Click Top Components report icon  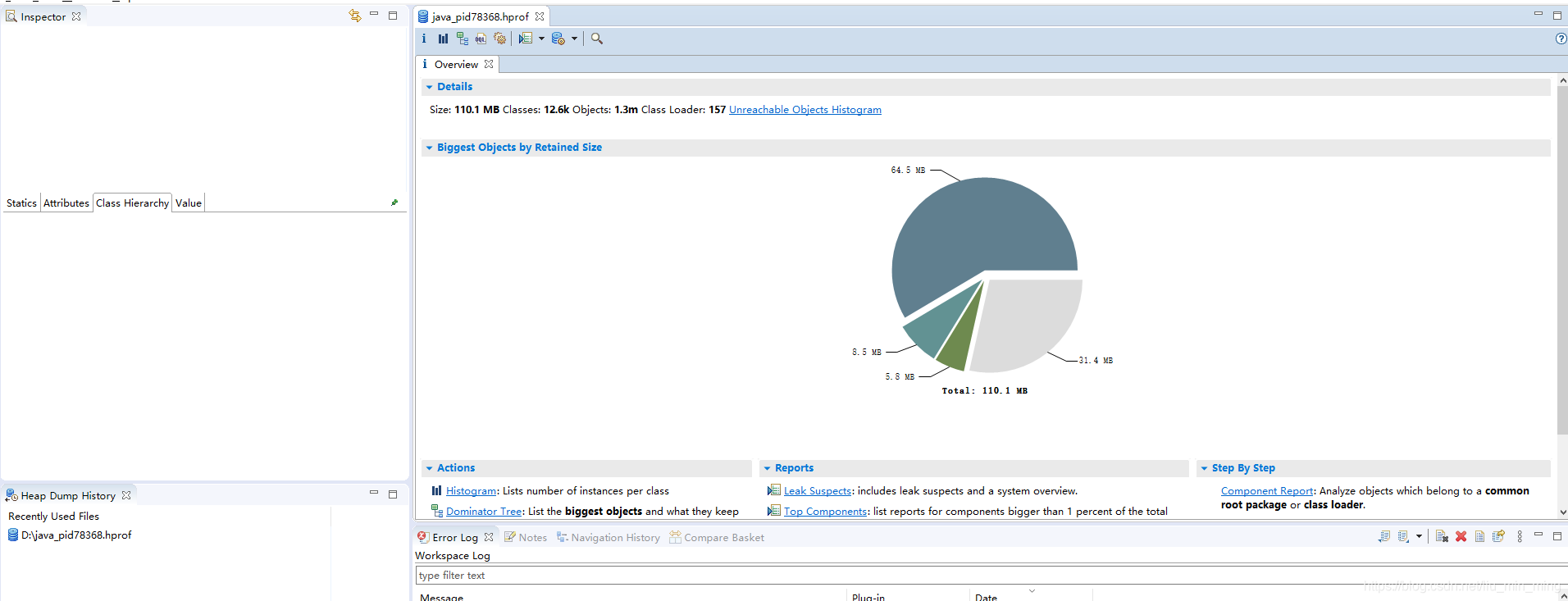[x=773, y=511]
